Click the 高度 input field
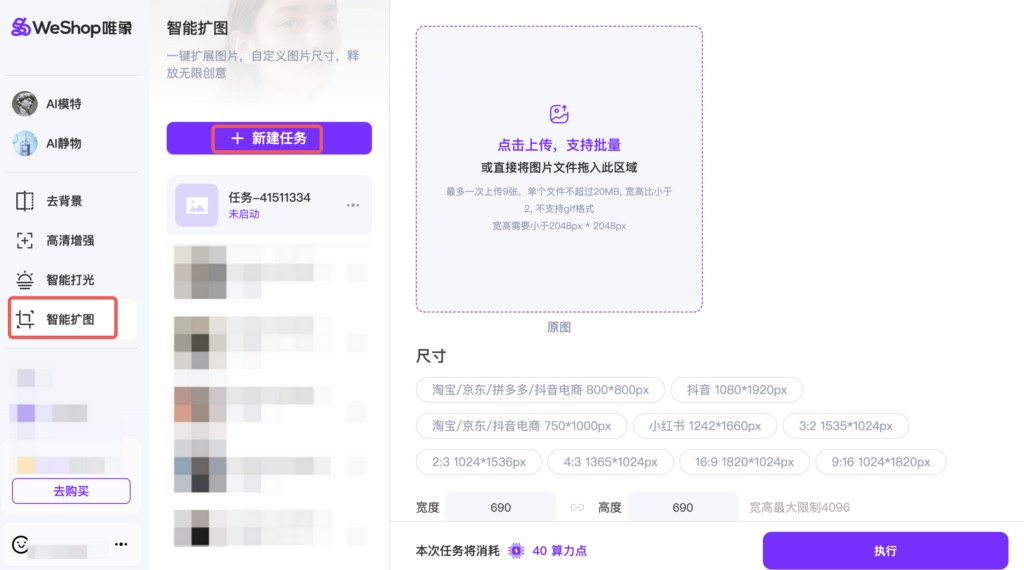 682,507
